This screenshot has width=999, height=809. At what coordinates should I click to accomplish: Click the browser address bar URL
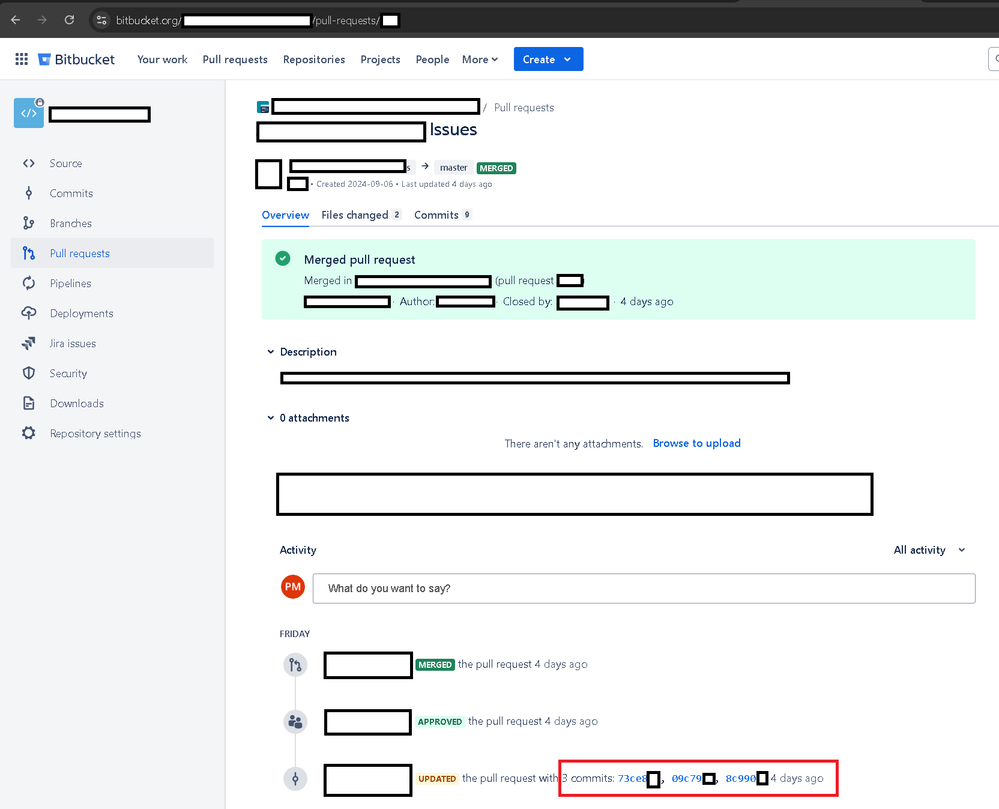point(257,20)
